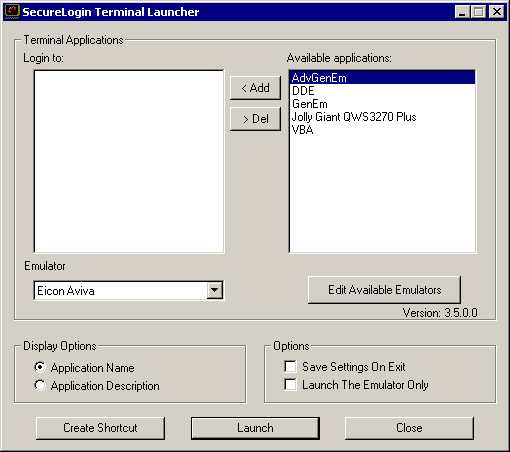Click the SecureLogin title bar app icon
This screenshot has width=510, height=452.
(x=12, y=12)
